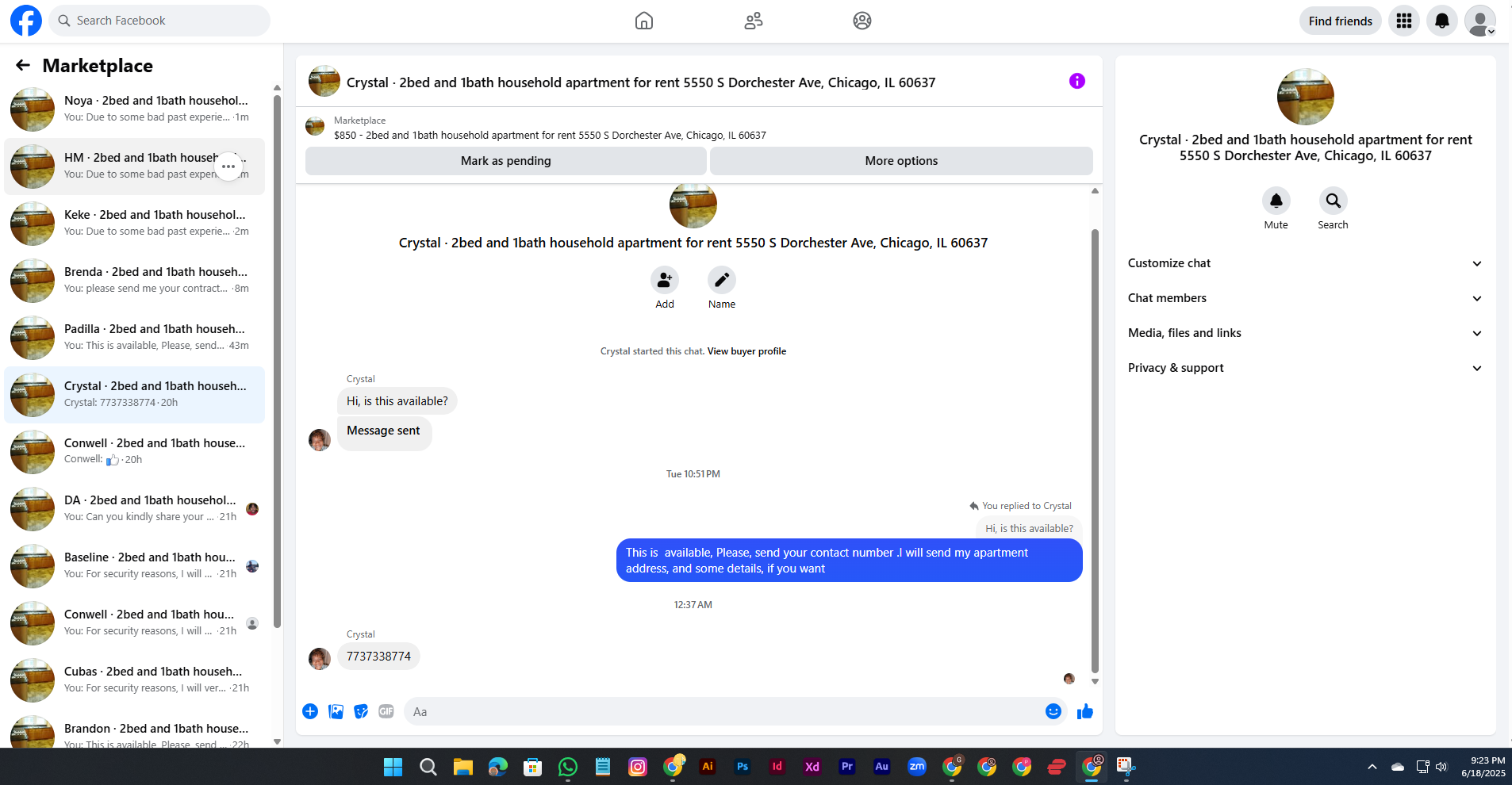The height and width of the screenshot is (785, 1512).
Task: Open the Facebook menu grid icon
Action: coord(1404,21)
